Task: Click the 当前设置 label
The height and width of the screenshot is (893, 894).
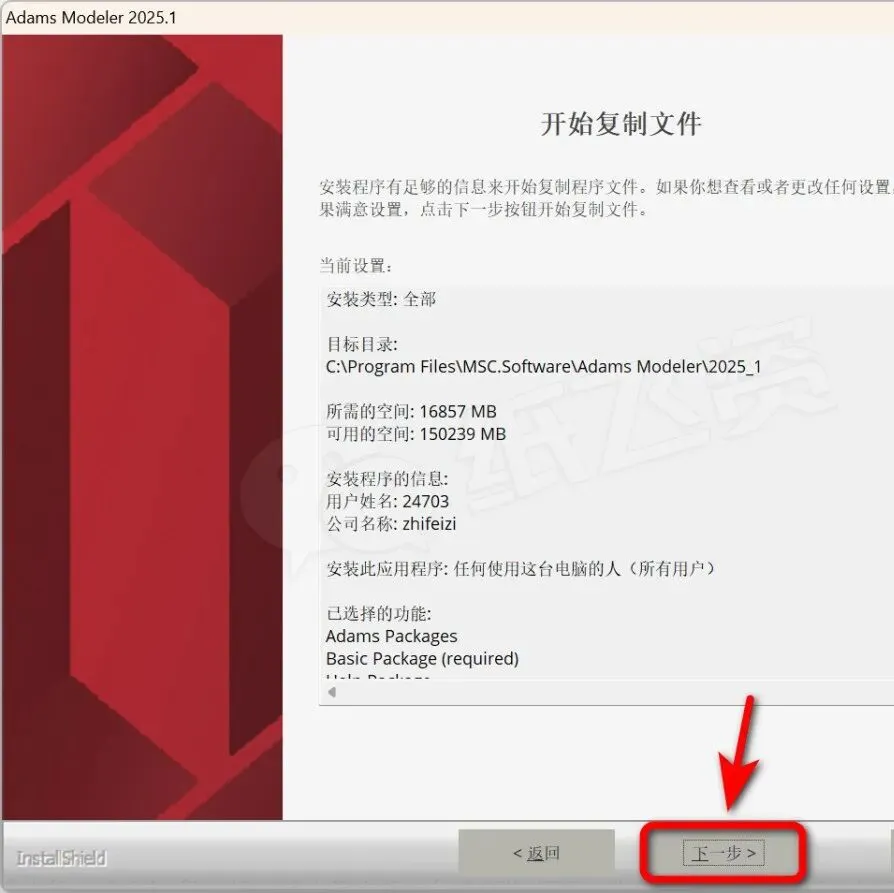Action: (x=356, y=266)
